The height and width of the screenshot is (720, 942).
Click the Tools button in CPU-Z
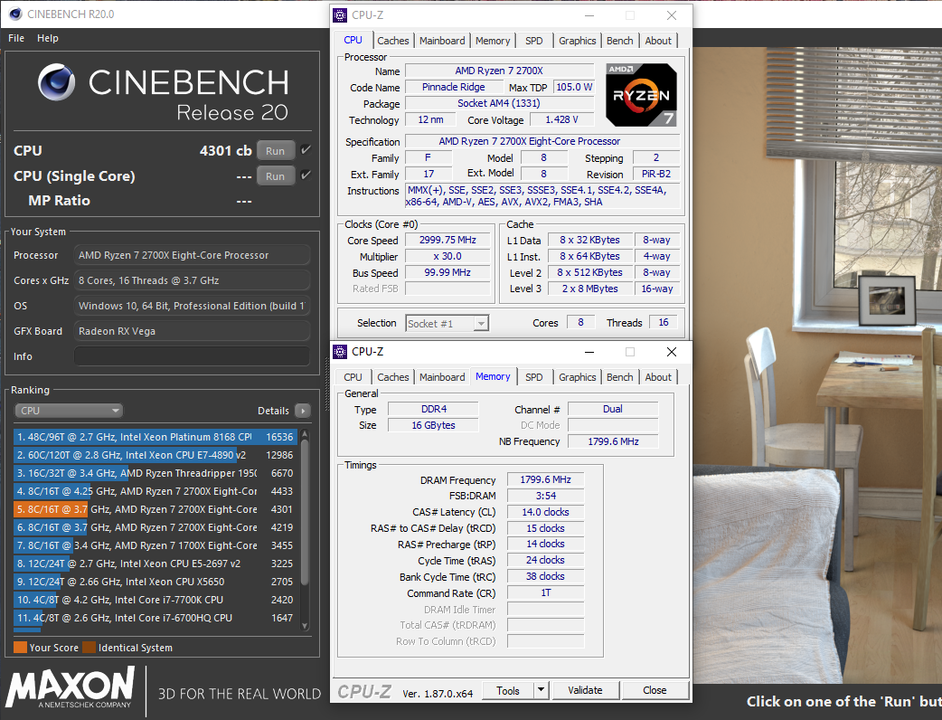(x=508, y=691)
